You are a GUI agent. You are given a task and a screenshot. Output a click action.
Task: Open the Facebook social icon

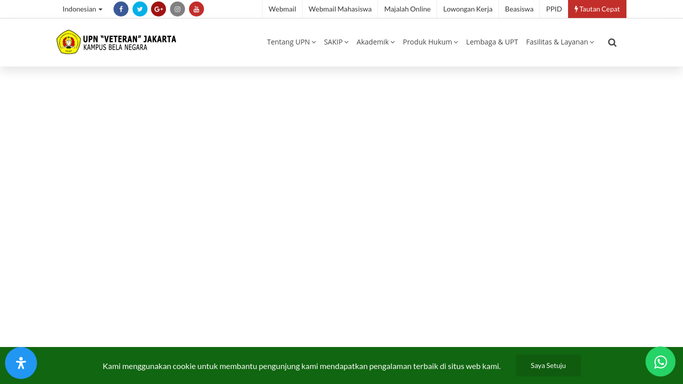[121, 9]
